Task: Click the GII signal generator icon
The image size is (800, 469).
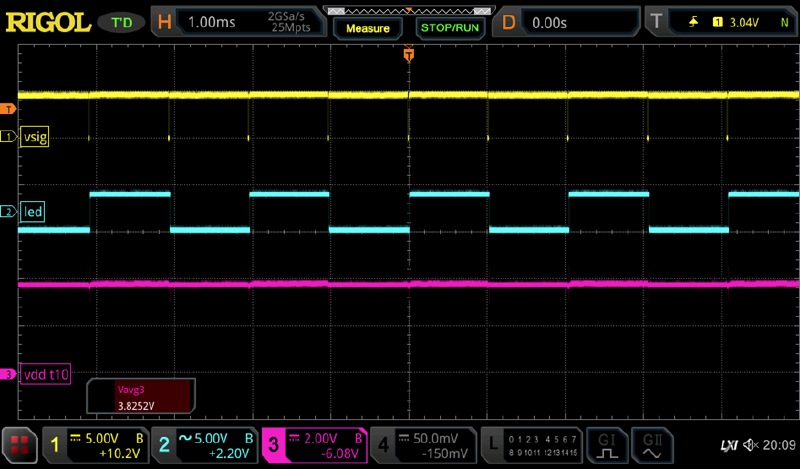Action: 653,443
